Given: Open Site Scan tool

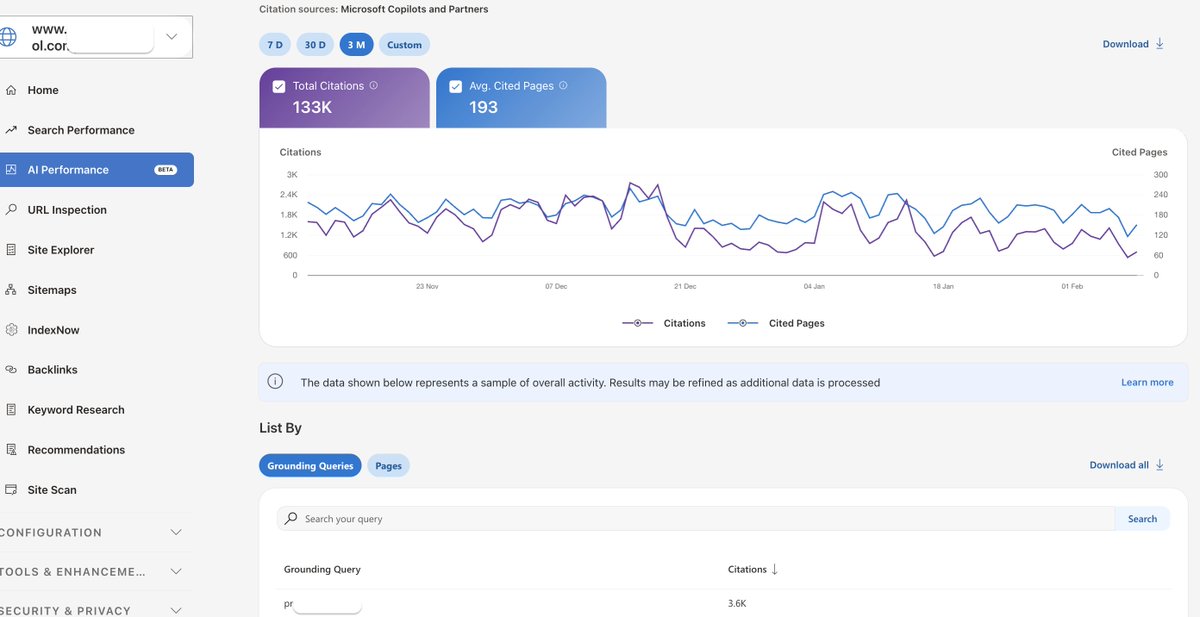Looking at the screenshot, I should point(52,490).
